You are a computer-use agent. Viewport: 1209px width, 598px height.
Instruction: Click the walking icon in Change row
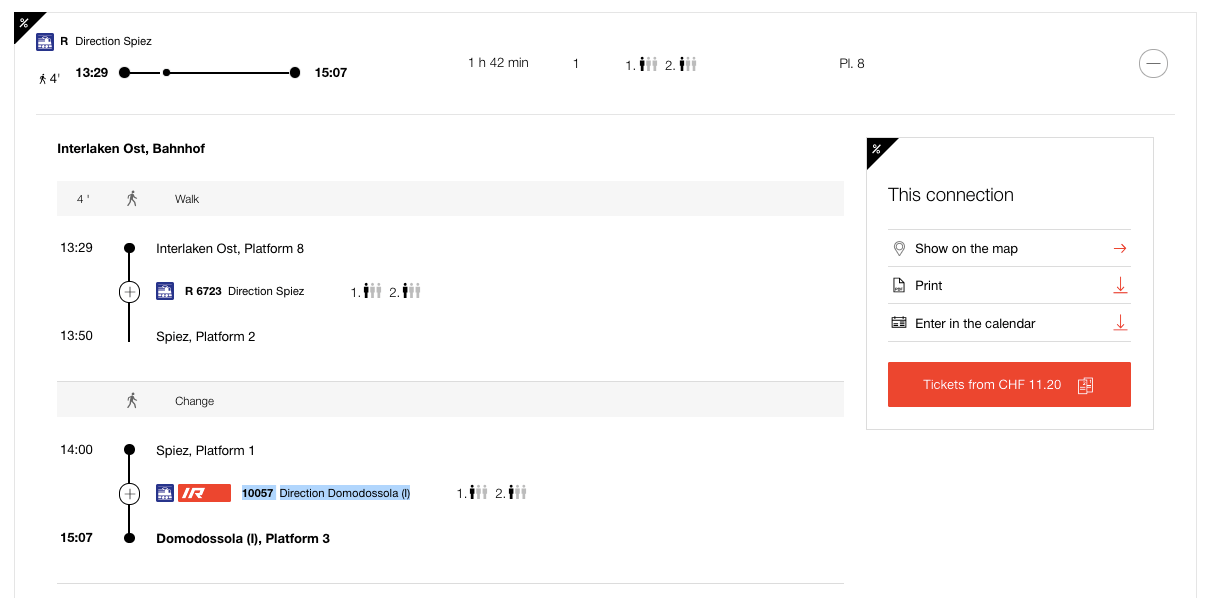point(131,400)
